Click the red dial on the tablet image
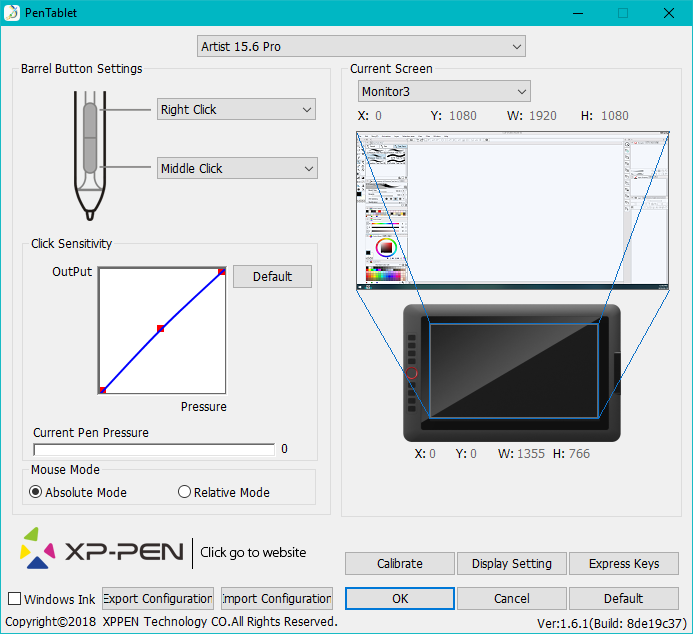The height and width of the screenshot is (634, 693). [x=411, y=373]
